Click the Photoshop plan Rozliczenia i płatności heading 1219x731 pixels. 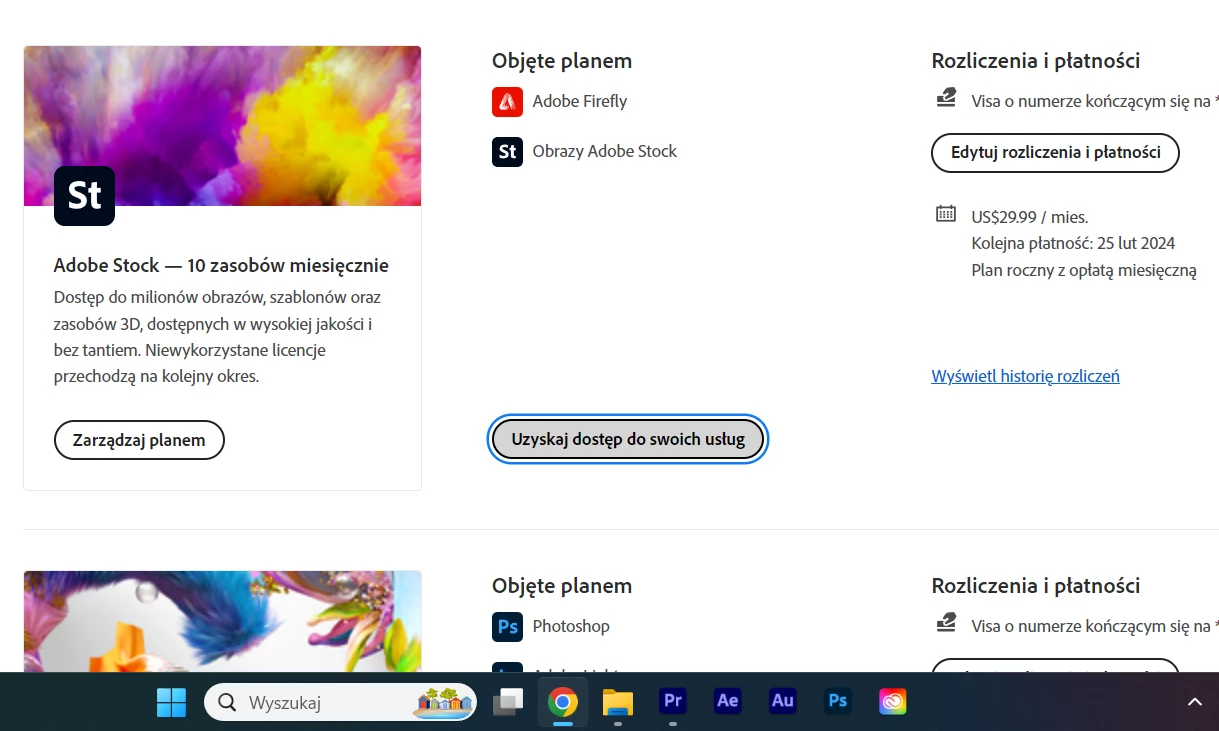tap(1036, 586)
